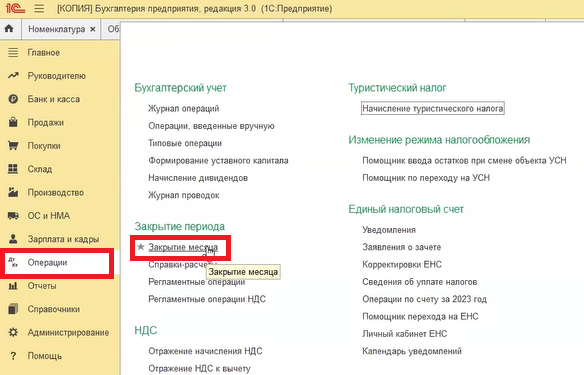Open the Покупки section
The height and width of the screenshot is (375, 584).
coord(44,146)
